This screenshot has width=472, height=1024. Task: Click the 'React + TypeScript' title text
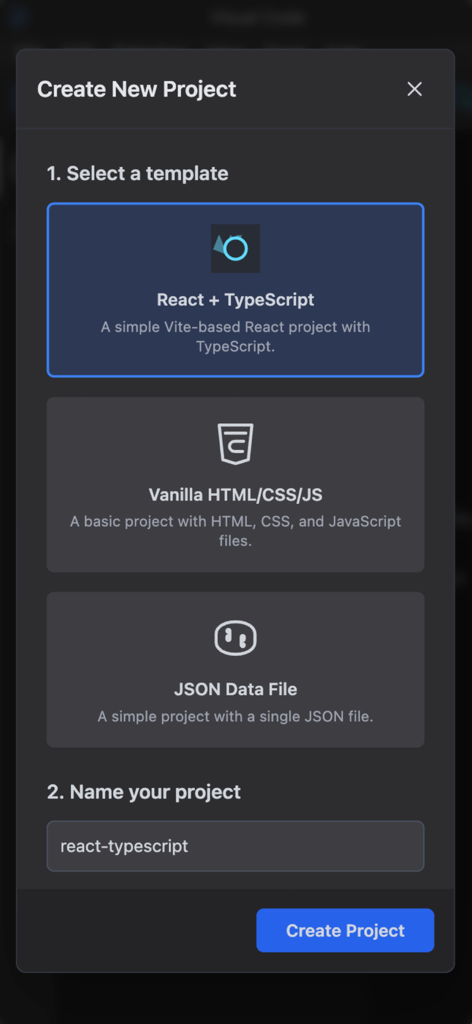(236, 300)
